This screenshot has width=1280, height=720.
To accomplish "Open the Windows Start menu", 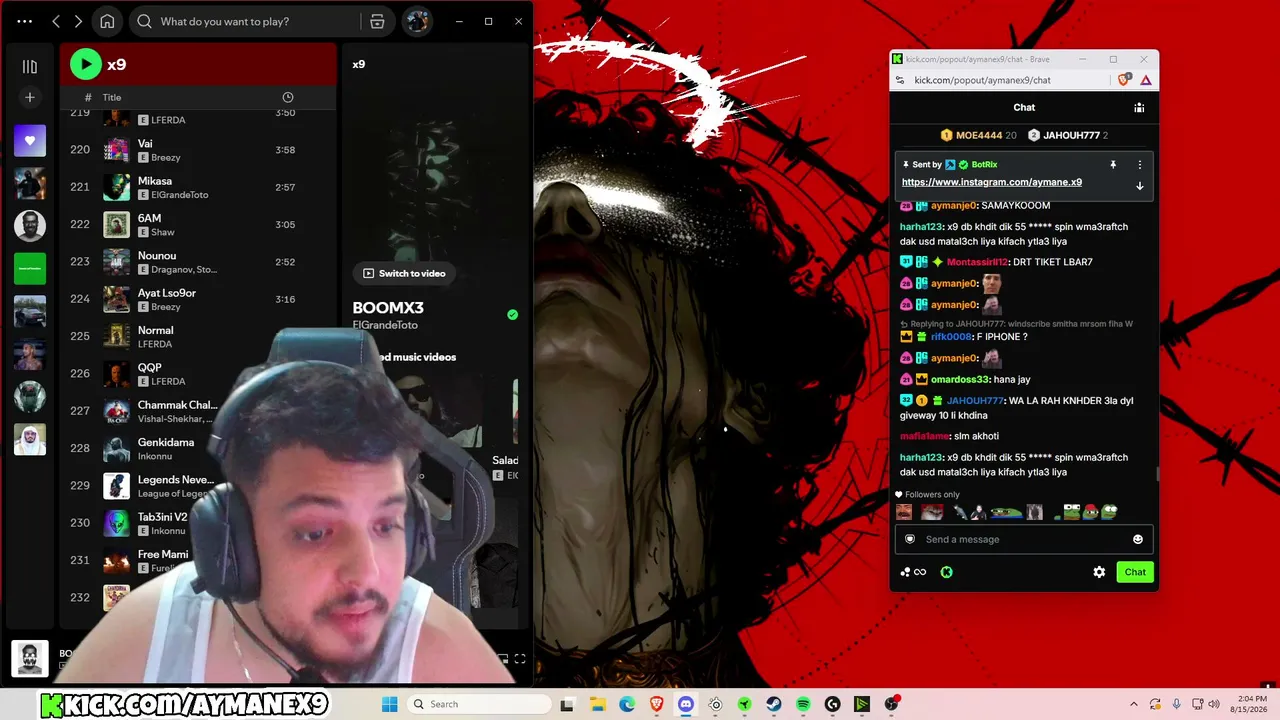I will tap(389, 704).
